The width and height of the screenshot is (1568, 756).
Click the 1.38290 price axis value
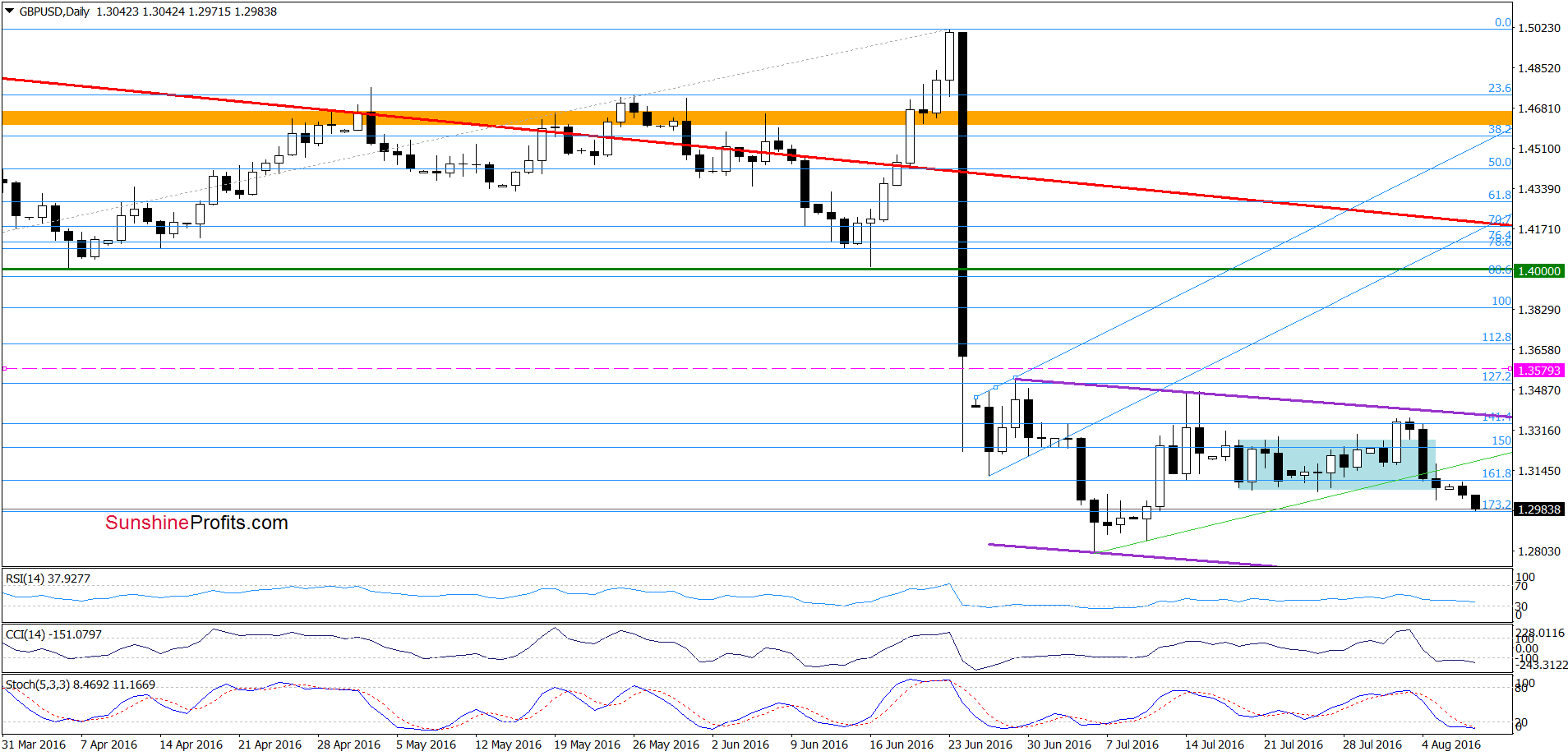pyautogui.click(x=1538, y=310)
